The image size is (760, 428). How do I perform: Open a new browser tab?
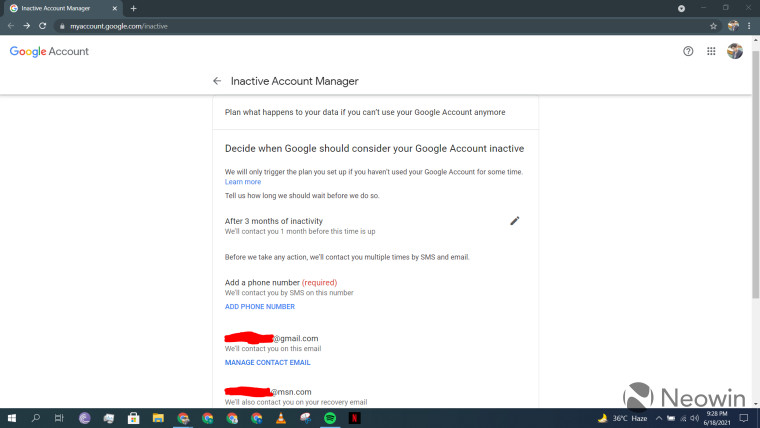click(133, 8)
